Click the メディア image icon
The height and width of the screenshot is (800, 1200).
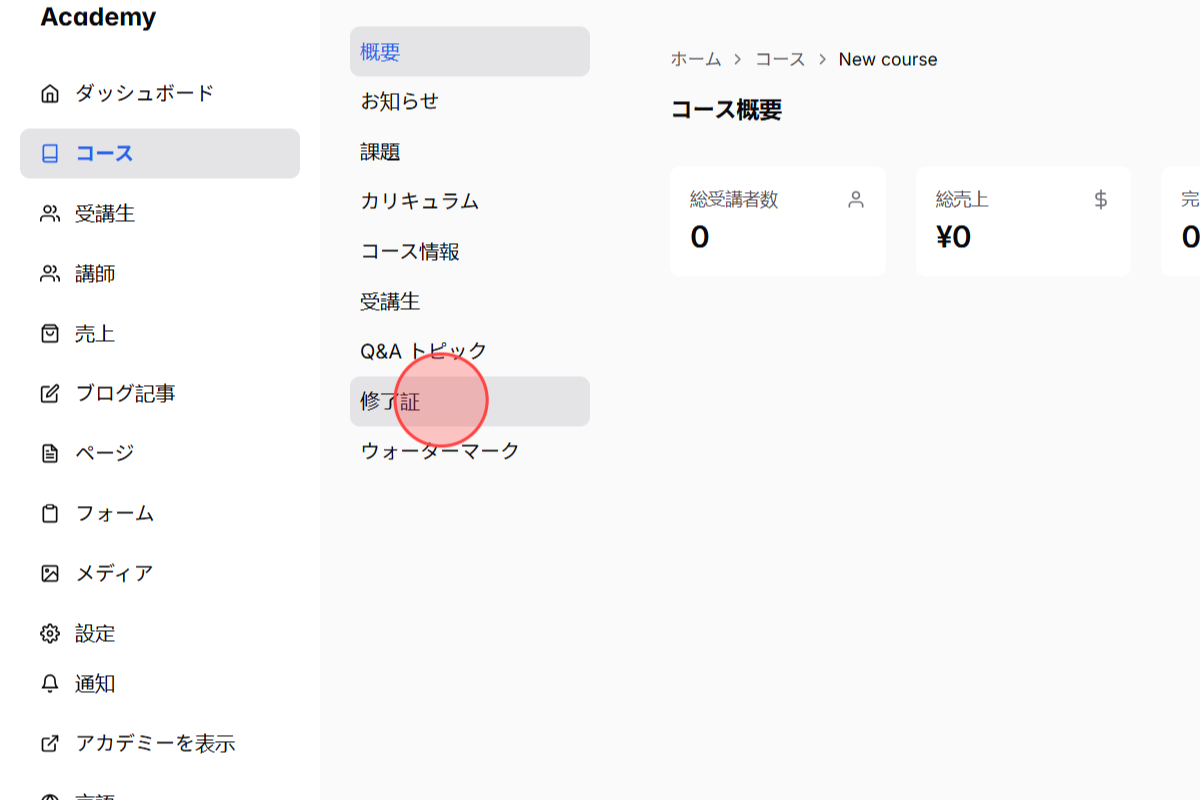coord(48,573)
